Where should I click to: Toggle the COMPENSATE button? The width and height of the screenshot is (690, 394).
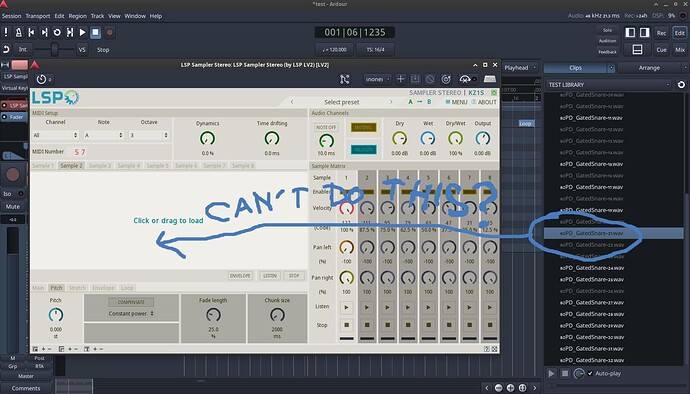(131, 302)
